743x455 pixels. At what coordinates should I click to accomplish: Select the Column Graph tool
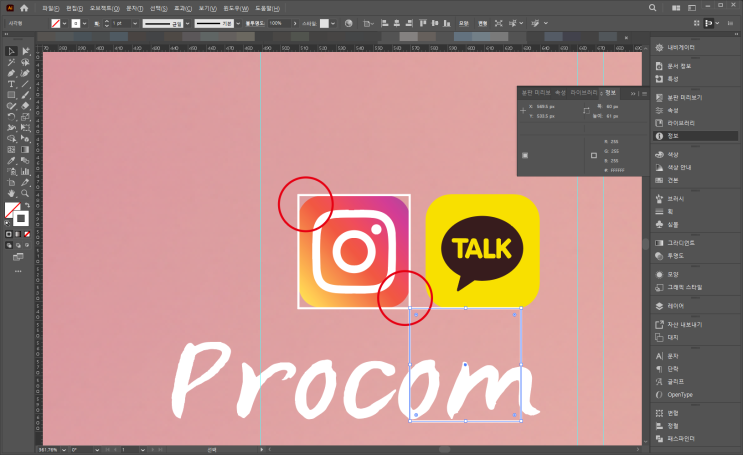[x=25, y=171]
